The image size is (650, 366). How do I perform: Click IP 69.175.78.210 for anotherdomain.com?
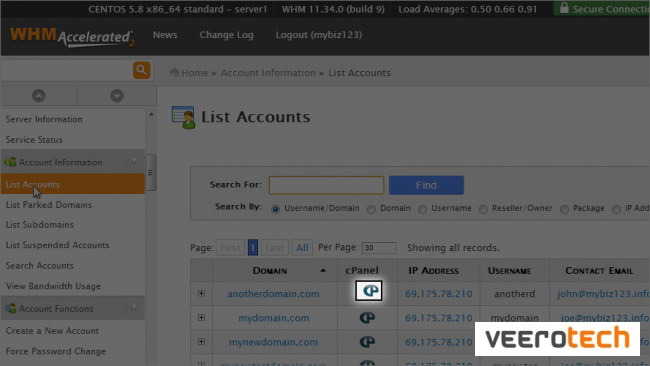point(439,294)
